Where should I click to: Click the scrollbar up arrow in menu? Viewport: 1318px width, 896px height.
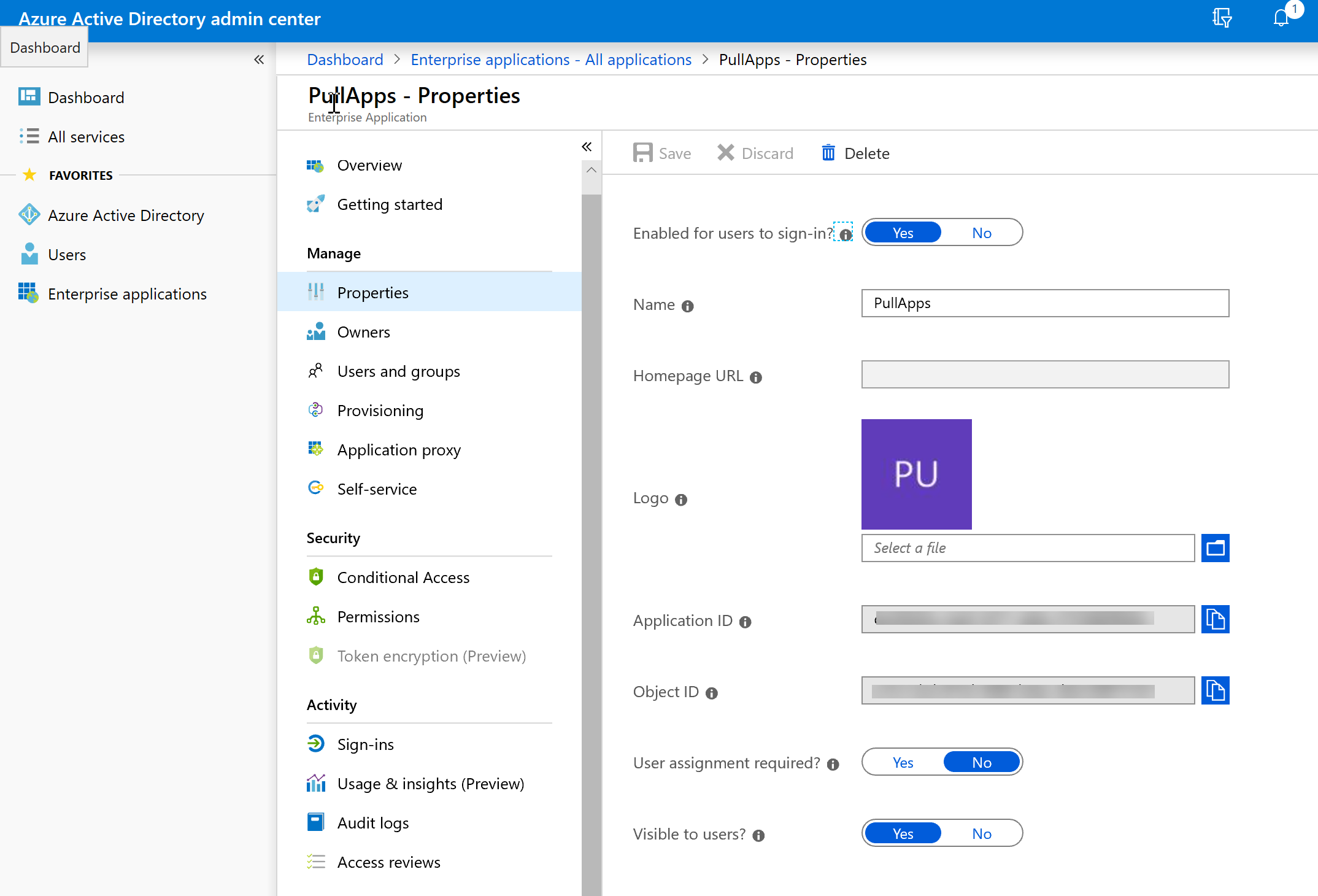coord(591,170)
